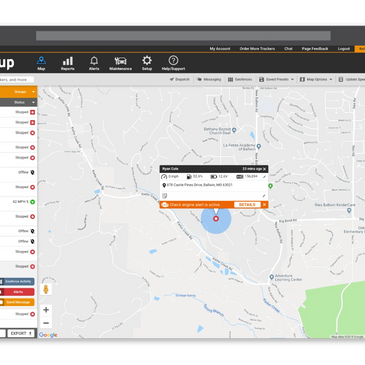The image size is (365, 365).
Task: Click the EXPORT button
Action: point(21,333)
